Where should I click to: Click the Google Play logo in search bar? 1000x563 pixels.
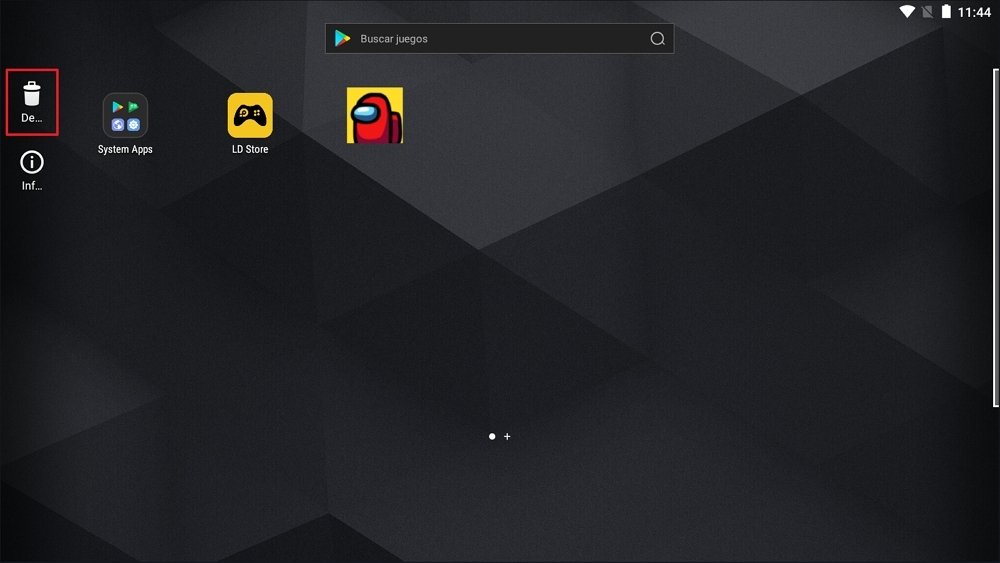[x=342, y=38]
